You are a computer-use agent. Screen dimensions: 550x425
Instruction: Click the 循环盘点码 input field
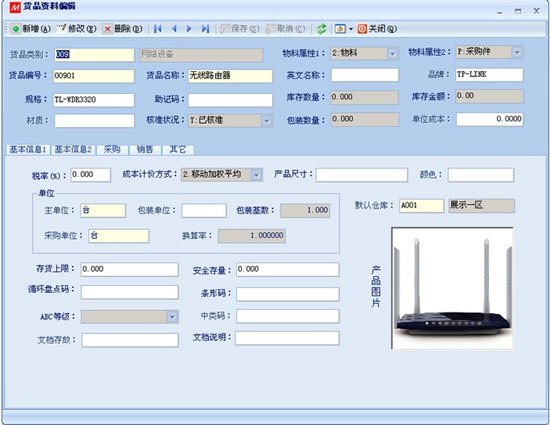click(x=129, y=292)
